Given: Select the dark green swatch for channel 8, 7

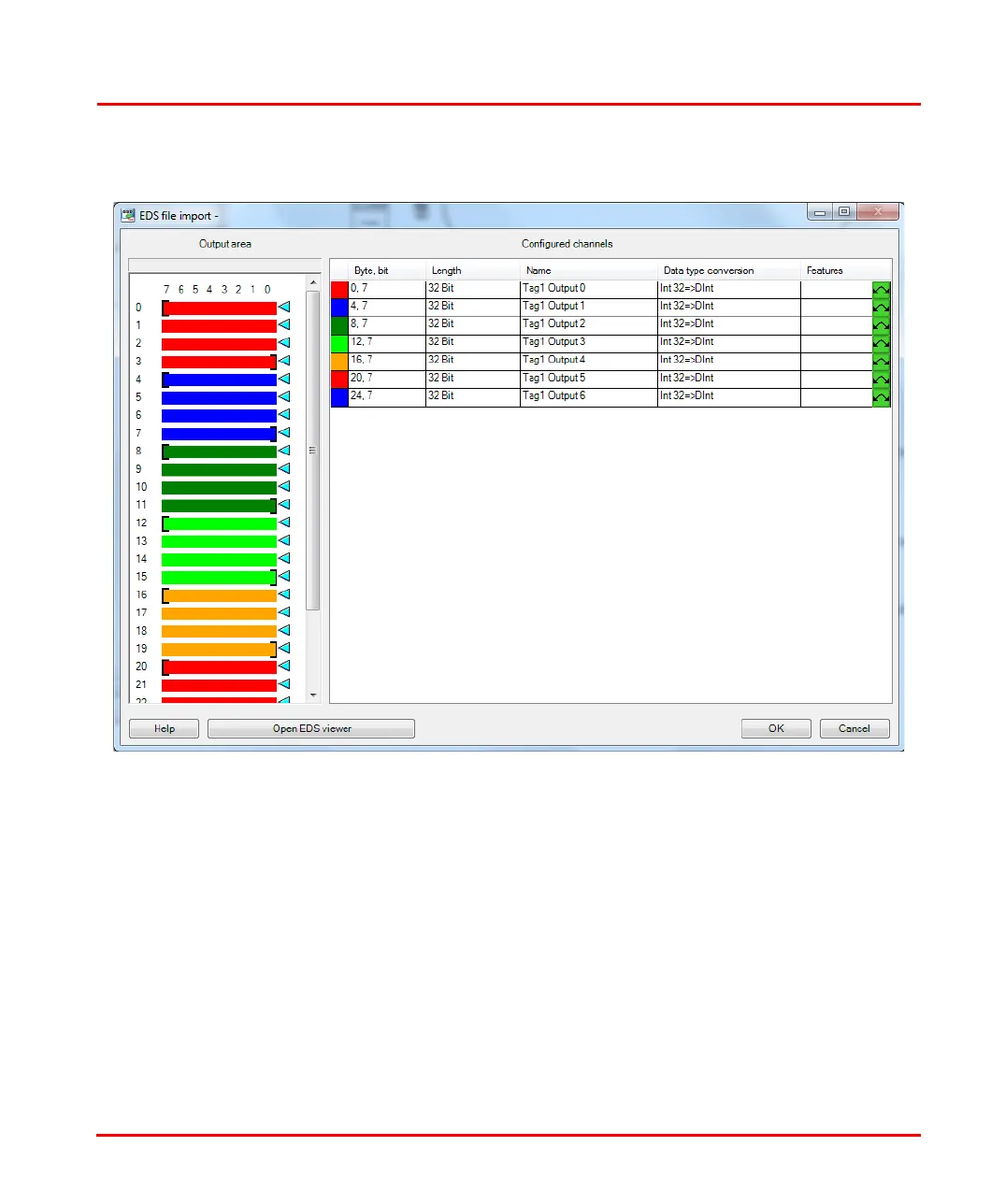Looking at the screenshot, I should [339, 325].
